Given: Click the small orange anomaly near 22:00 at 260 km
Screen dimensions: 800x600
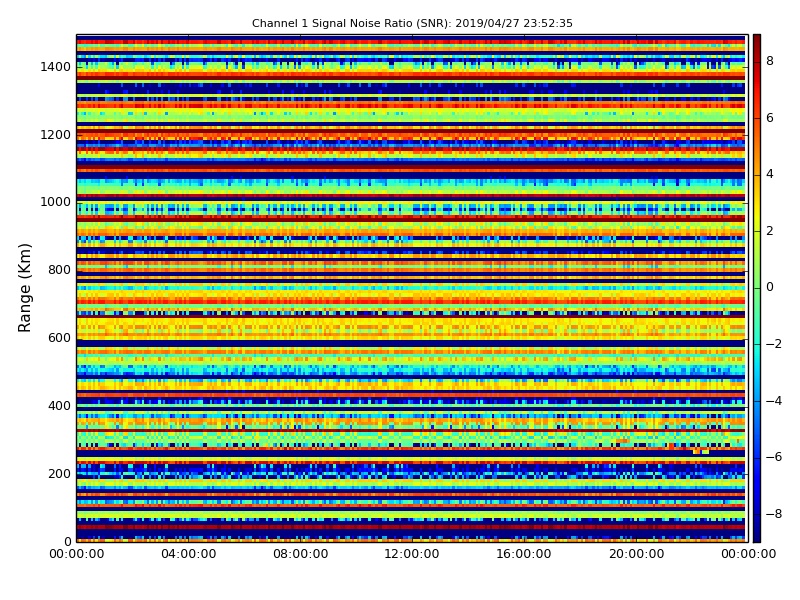Looking at the screenshot, I should [701, 452].
